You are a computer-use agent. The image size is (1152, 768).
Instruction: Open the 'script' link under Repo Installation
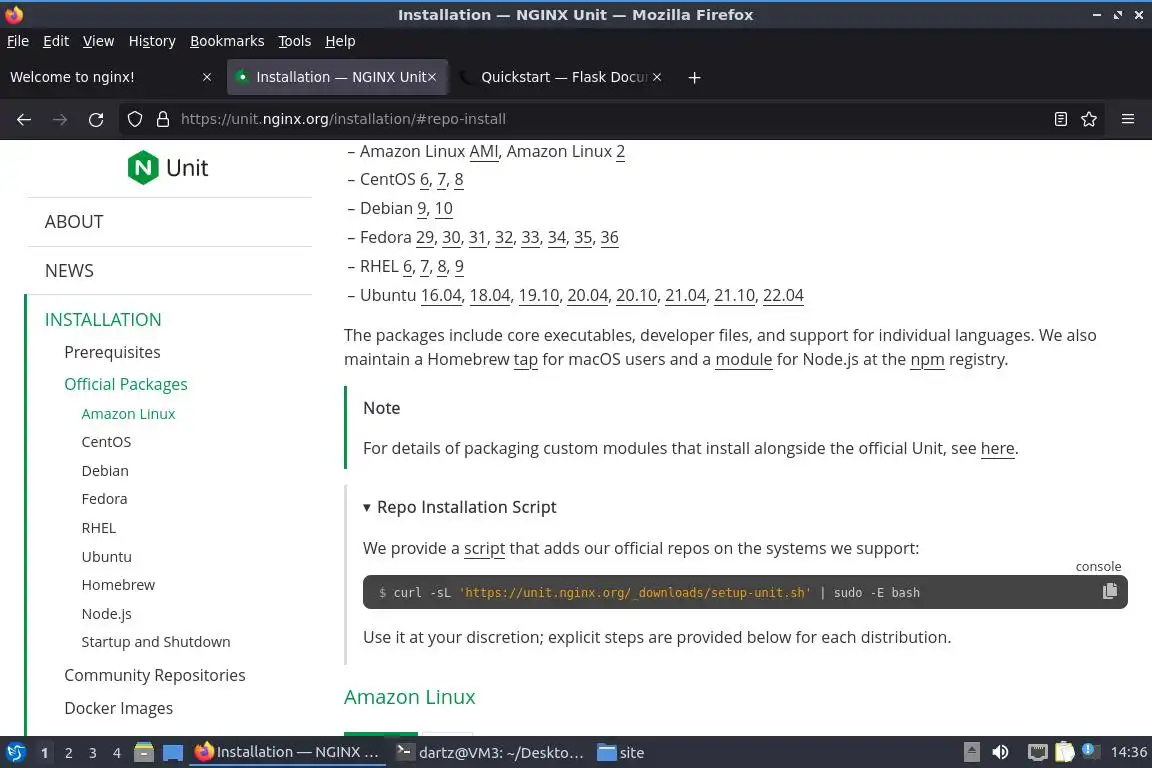coord(484,548)
